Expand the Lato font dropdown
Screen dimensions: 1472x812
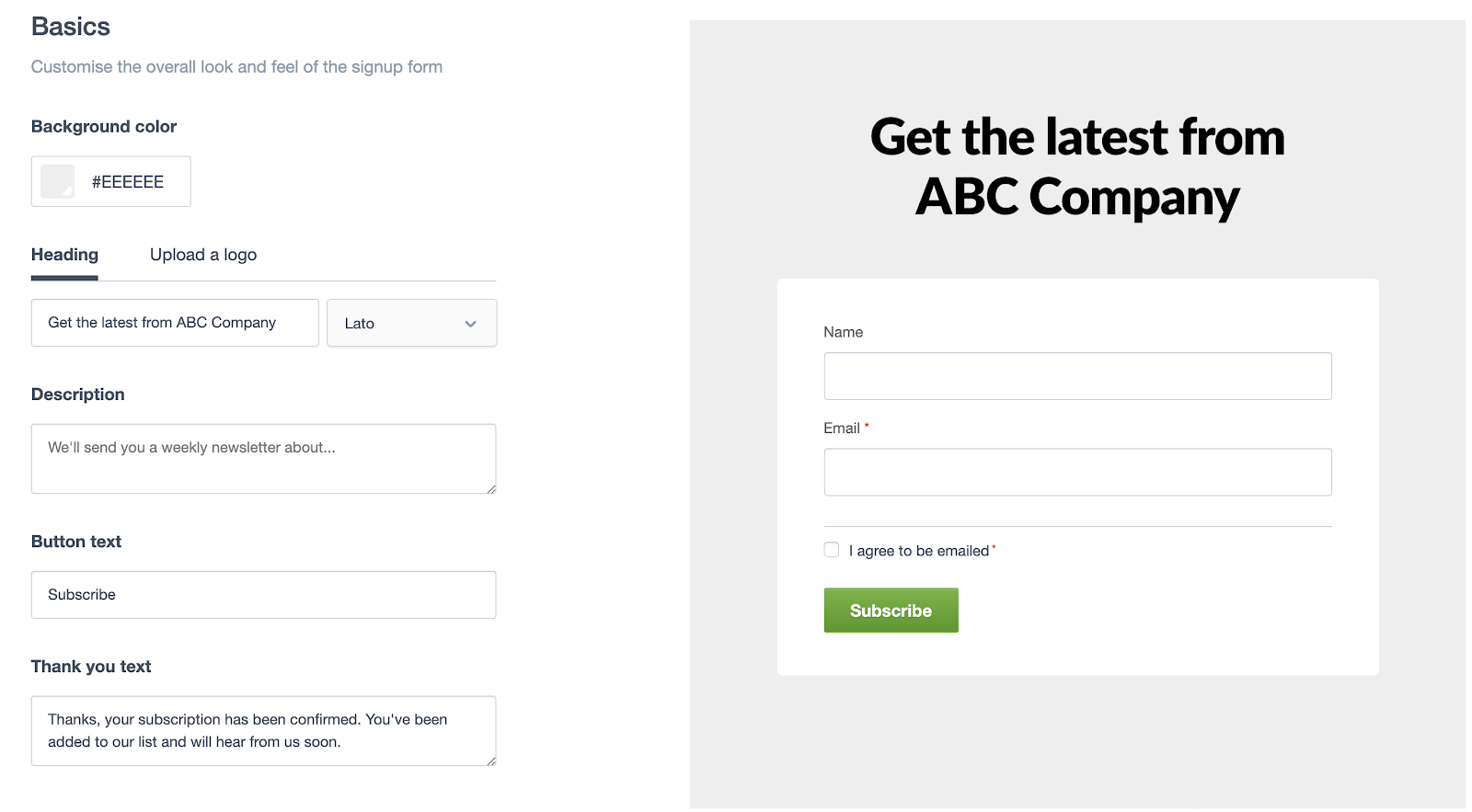tap(411, 323)
